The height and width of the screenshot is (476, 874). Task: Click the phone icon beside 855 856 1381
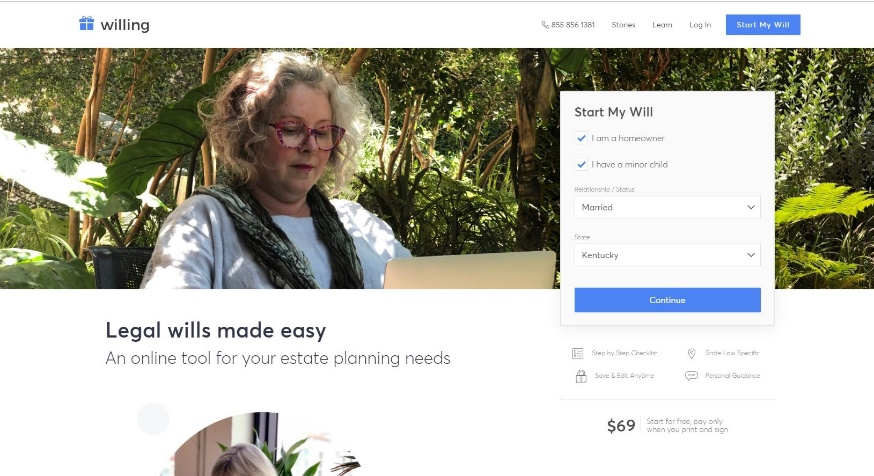[545, 25]
